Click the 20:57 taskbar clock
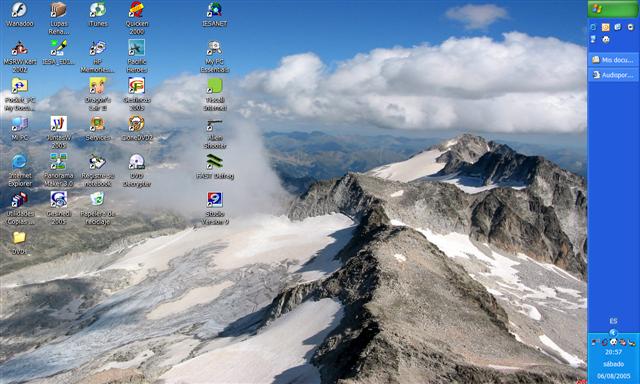The width and height of the screenshot is (640, 384). pos(613,352)
